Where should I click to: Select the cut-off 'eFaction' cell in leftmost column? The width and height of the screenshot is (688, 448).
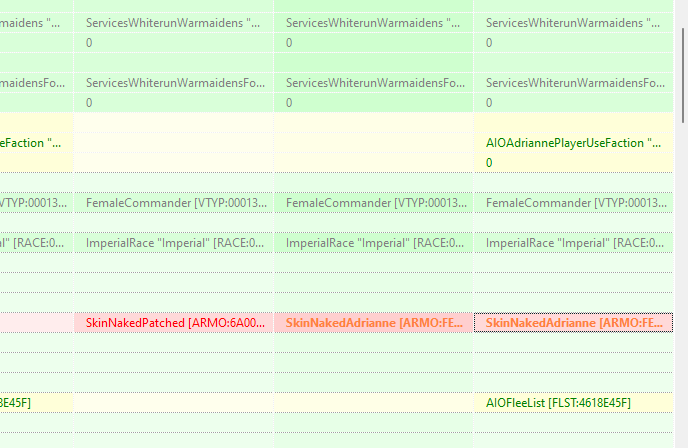coord(36,143)
